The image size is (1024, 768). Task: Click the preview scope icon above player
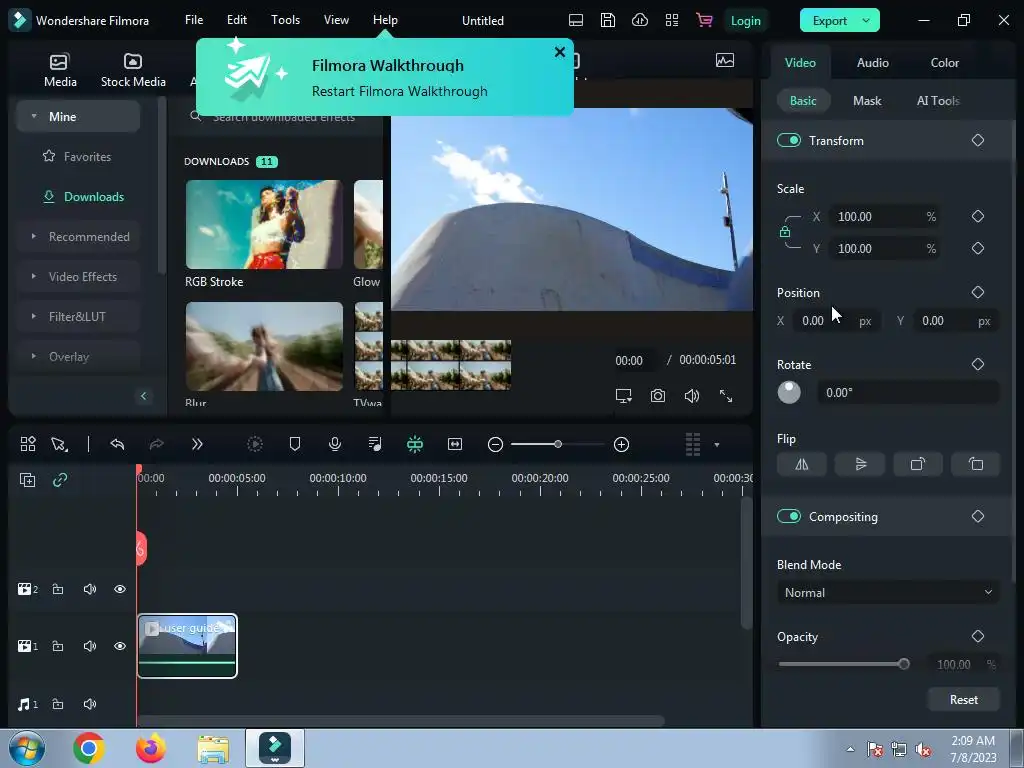coord(725,61)
